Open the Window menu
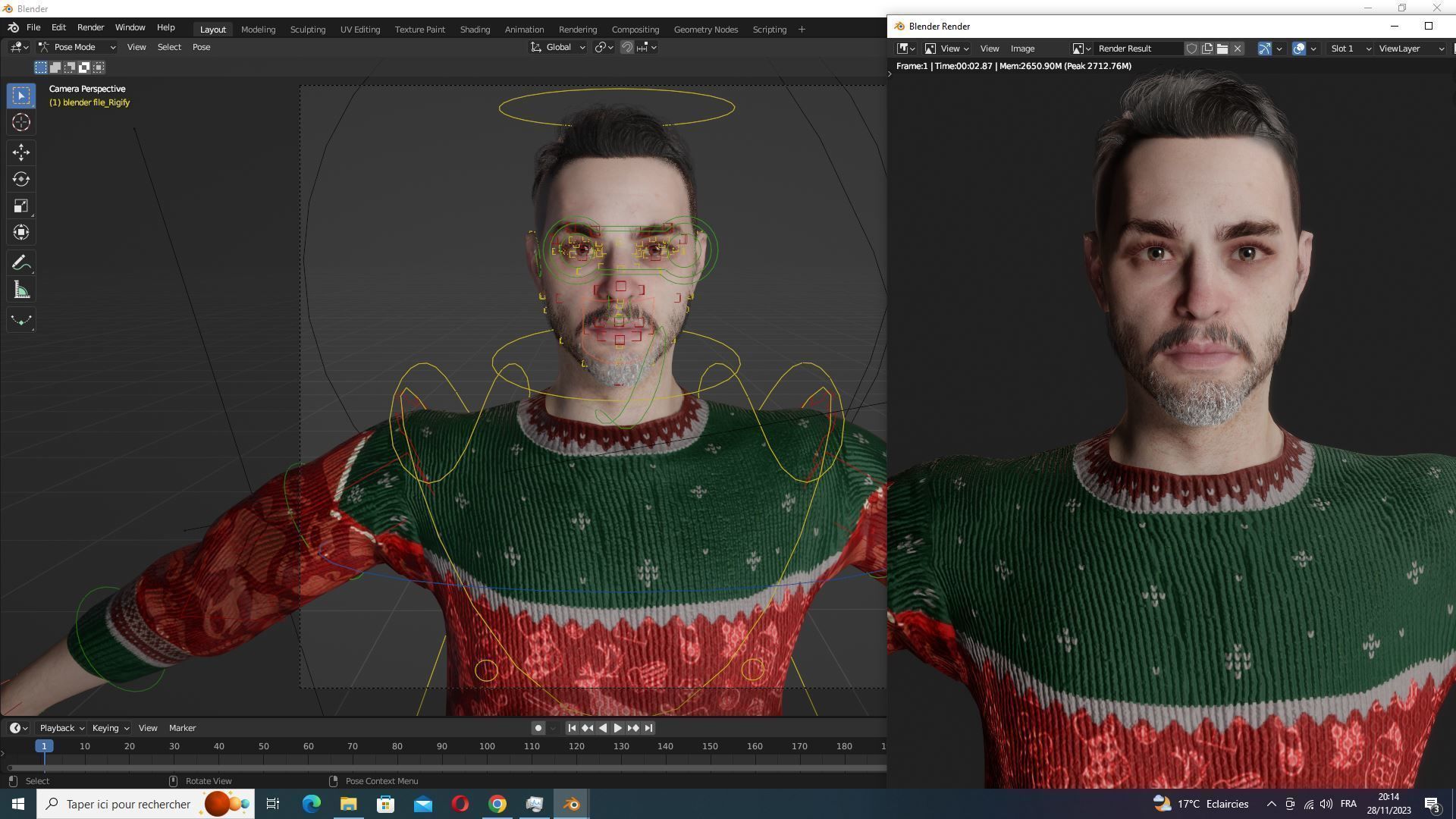The height and width of the screenshot is (819, 1456). click(x=130, y=27)
